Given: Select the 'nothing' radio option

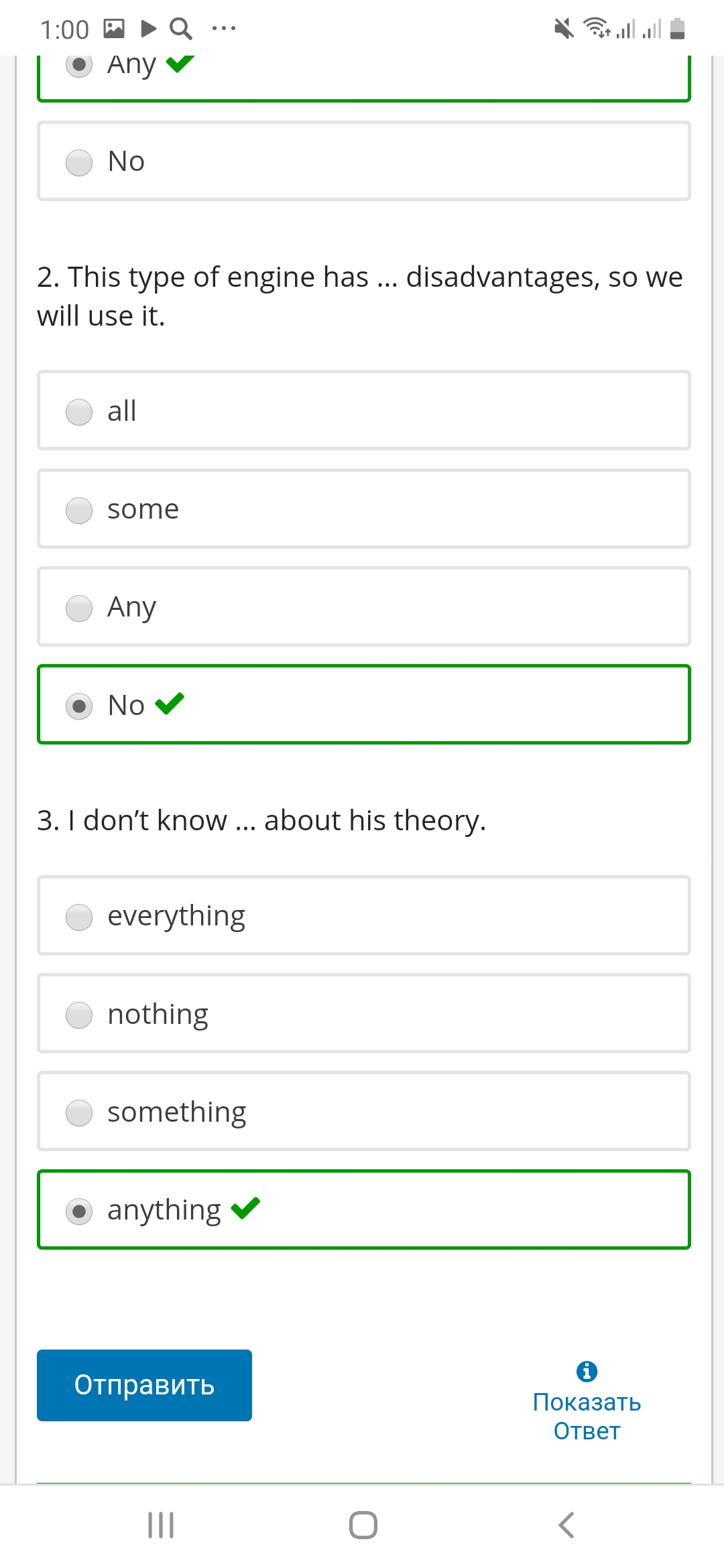Looking at the screenshot, I should 364,1013.
